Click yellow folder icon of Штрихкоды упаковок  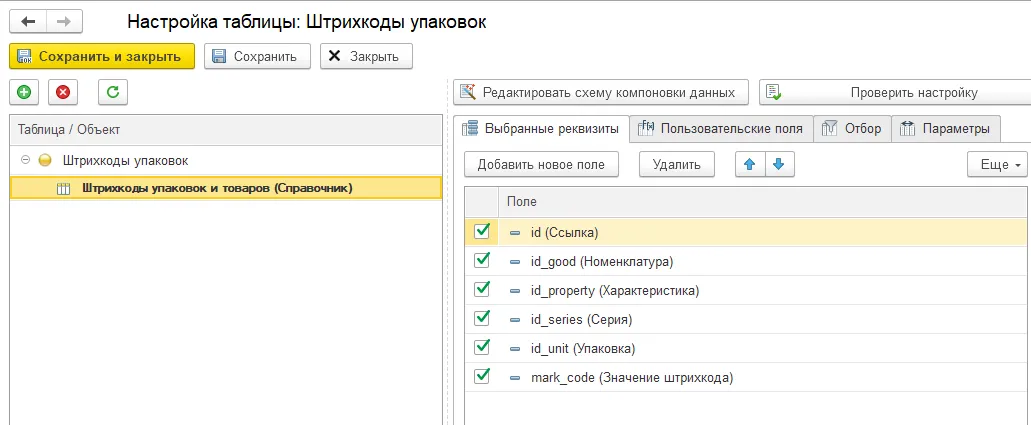(45, 160)
